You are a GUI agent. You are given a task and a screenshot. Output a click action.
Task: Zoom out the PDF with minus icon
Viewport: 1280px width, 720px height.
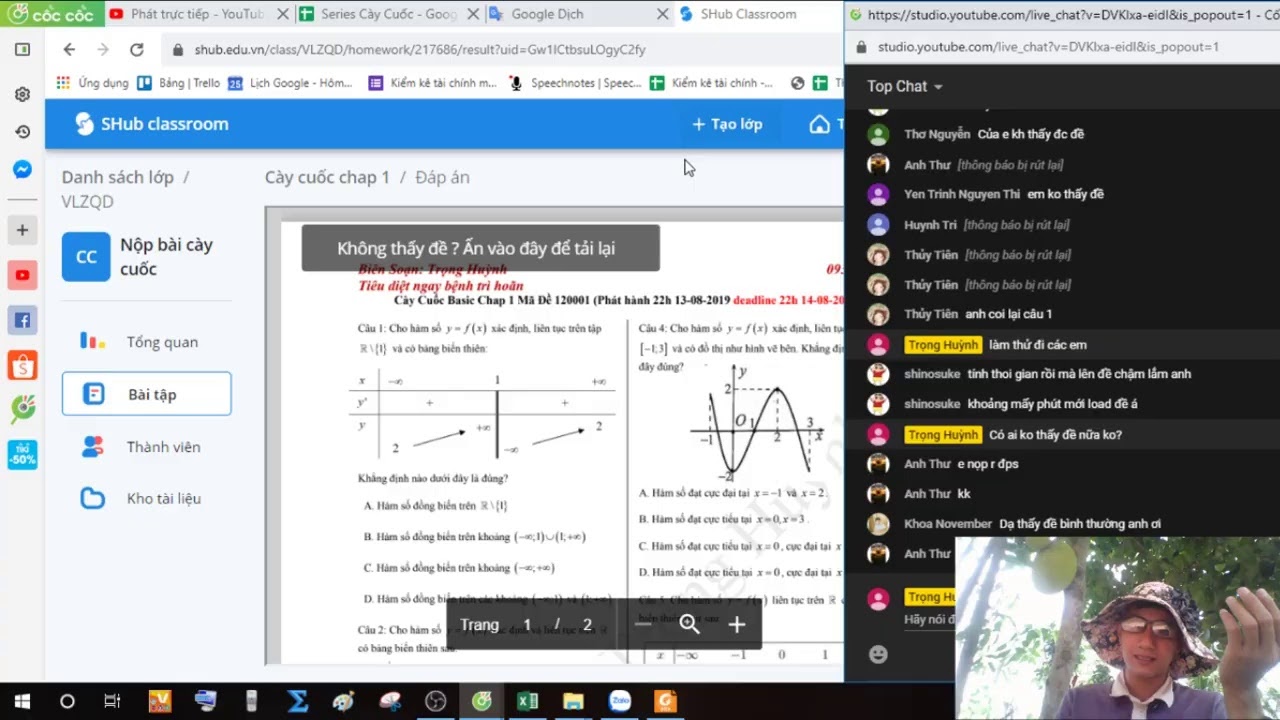pos(642,624)
